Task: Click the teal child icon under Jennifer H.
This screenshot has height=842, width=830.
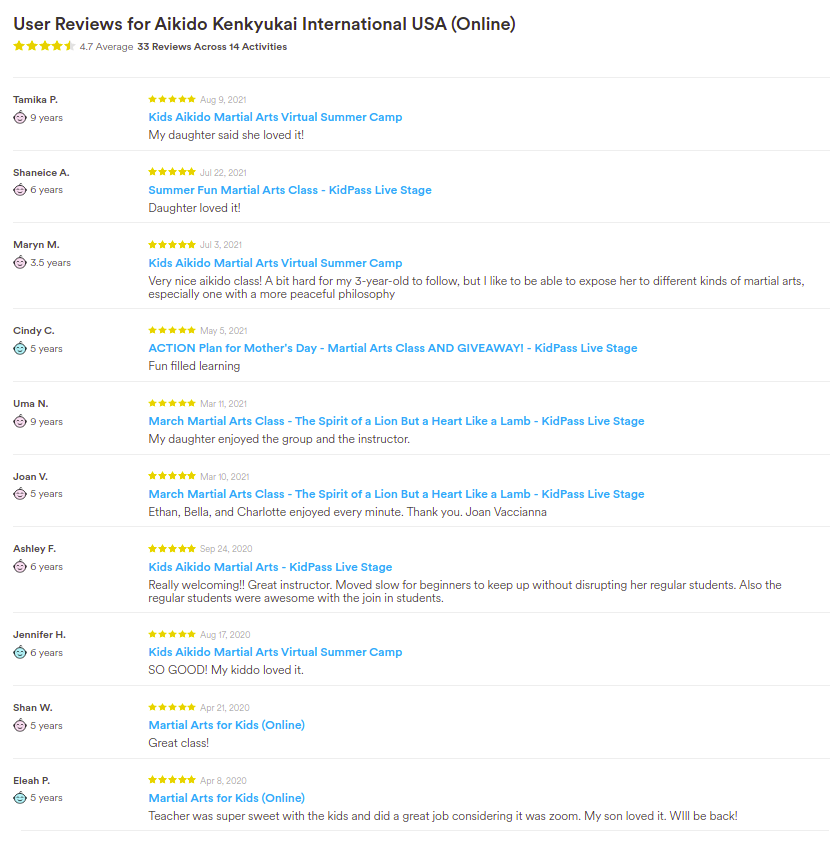Action: (x=20, y=653)
